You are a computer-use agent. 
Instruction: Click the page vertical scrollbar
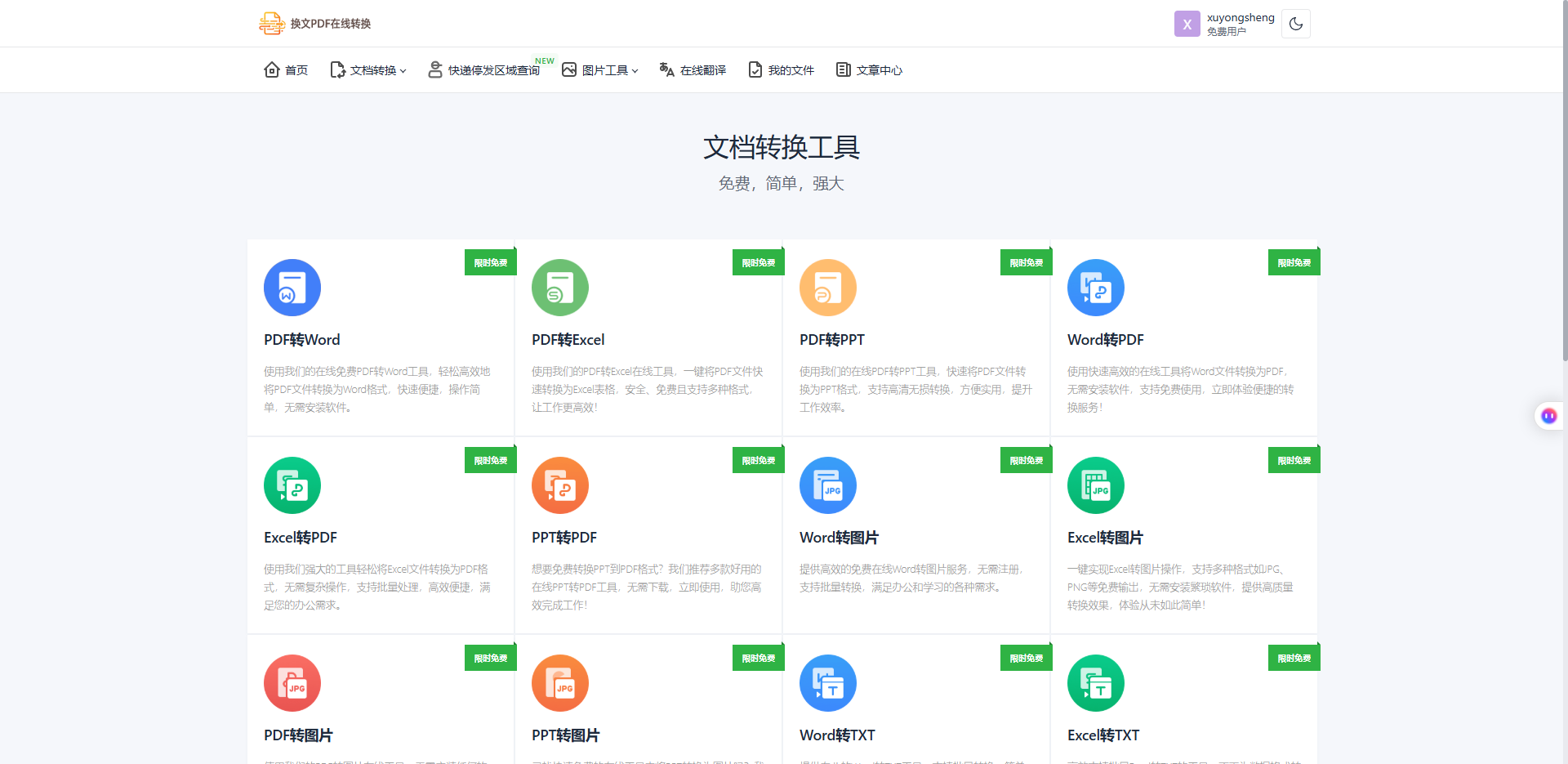pos(1564,180)
